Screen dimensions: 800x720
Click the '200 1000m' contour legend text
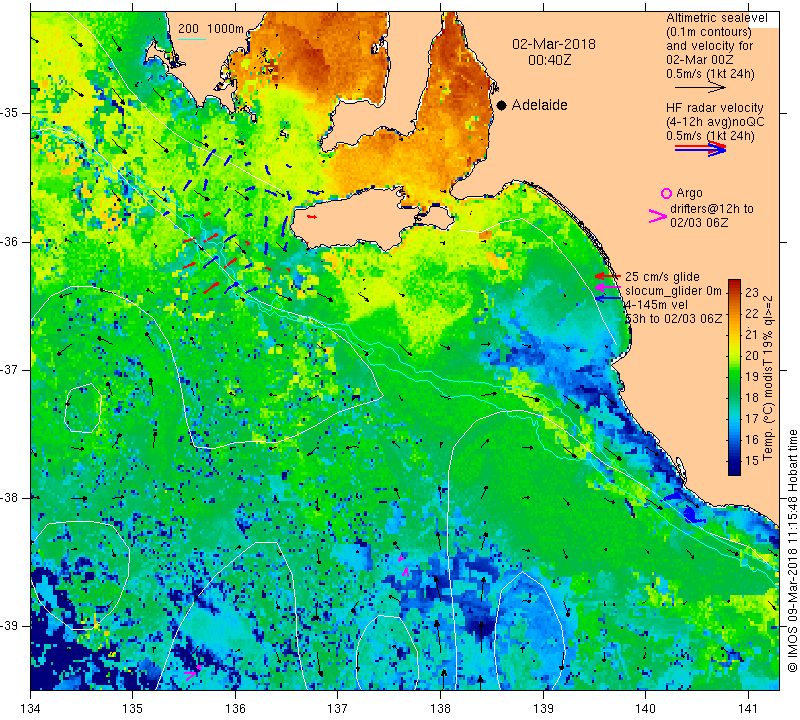pyautogui.click(x=211, y=29)
